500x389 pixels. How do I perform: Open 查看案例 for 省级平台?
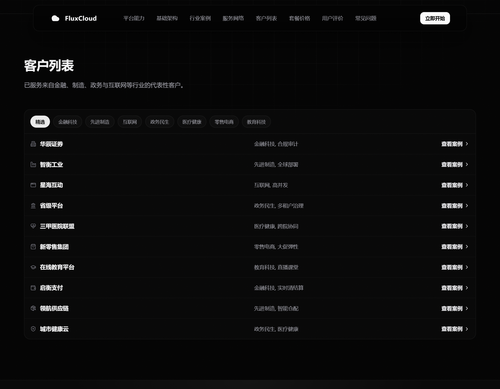pos(455,206)
